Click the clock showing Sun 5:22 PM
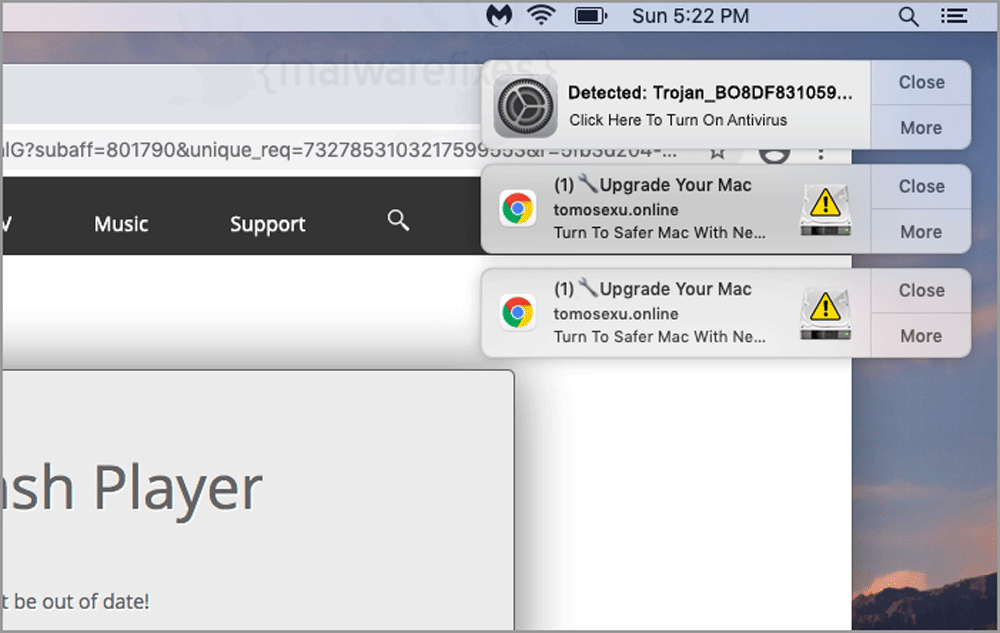The image size is (1000, 633). point(691,15)
